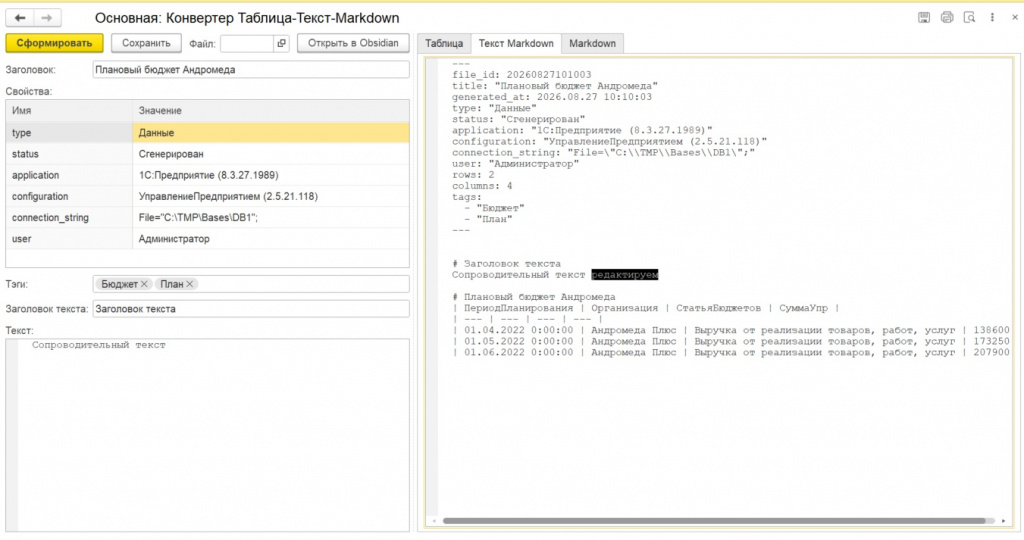1024x540 pixels.
Task: Click the markdown table header row ПериодПланирования
Action: tap(645, 308)
